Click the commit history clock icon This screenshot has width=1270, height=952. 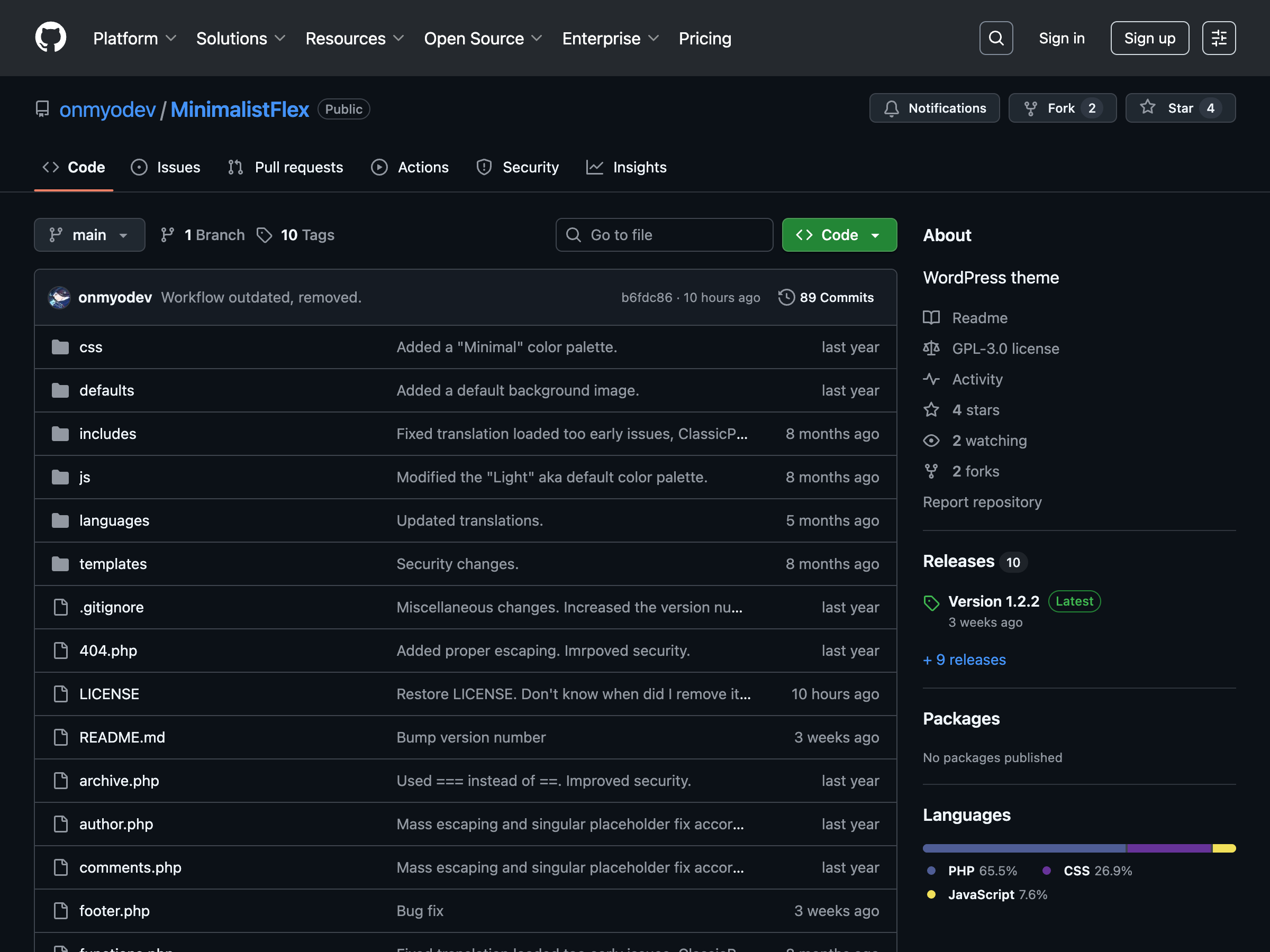coord(786,297)
